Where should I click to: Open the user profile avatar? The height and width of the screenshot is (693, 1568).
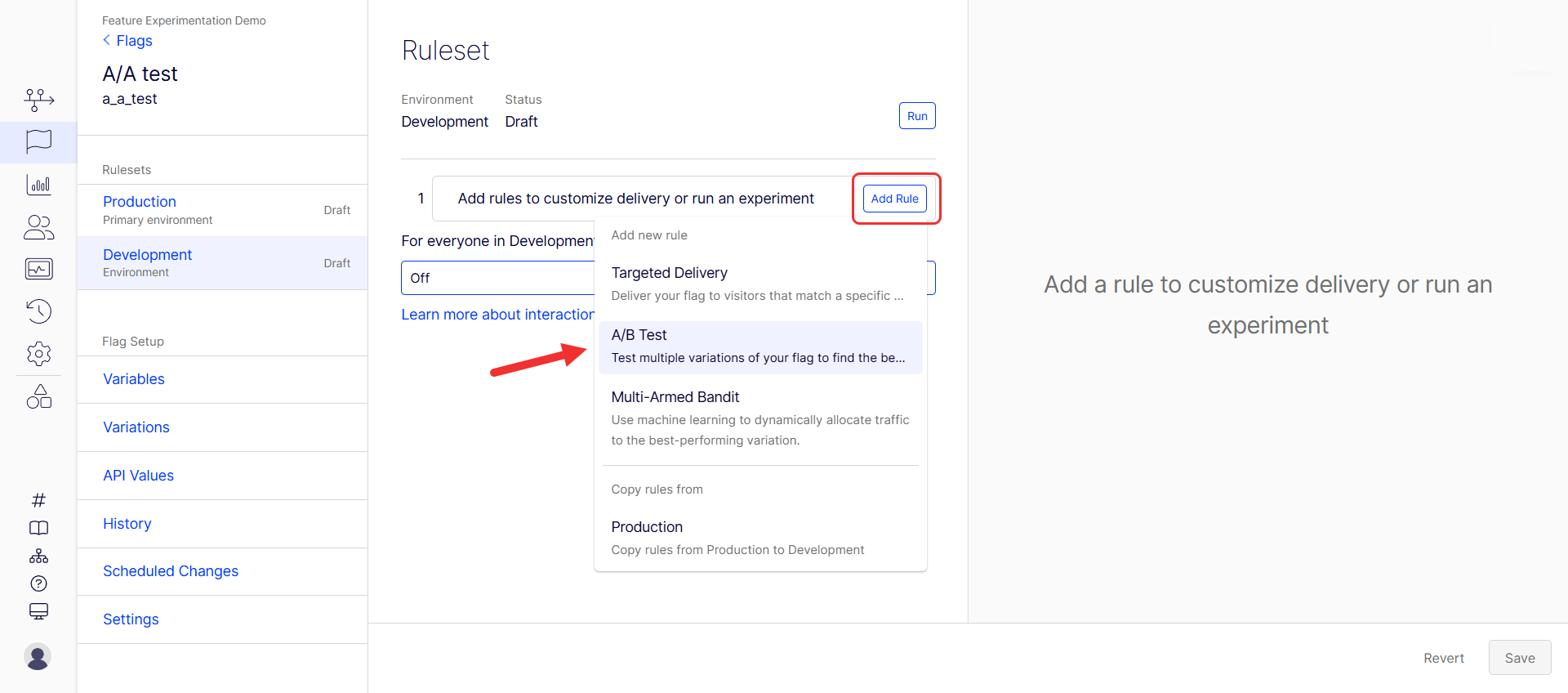coord(38,656)
